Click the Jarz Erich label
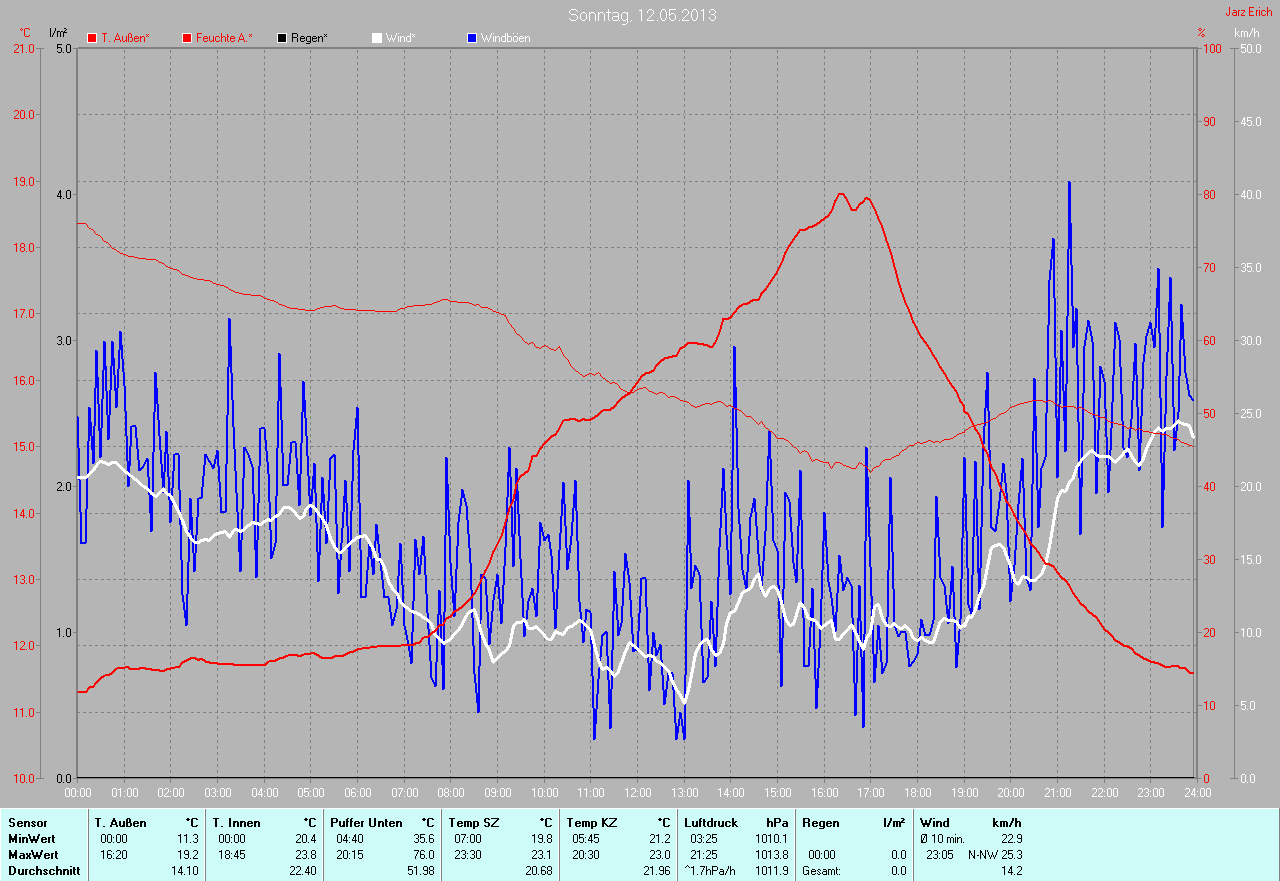Image resolution: width=1280 pixels, height=881 pixels. [1249, 12]
